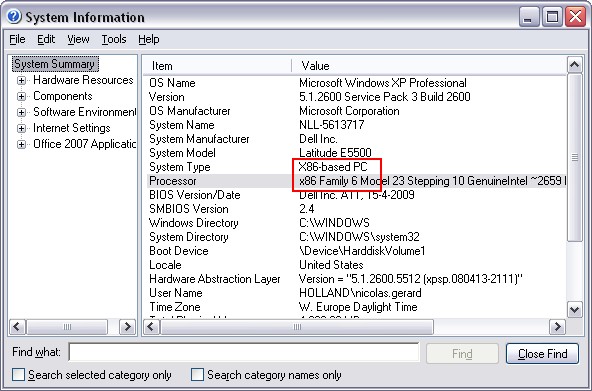
Task: Click the value Latitude E5500
Action: (x=335, y=152)
